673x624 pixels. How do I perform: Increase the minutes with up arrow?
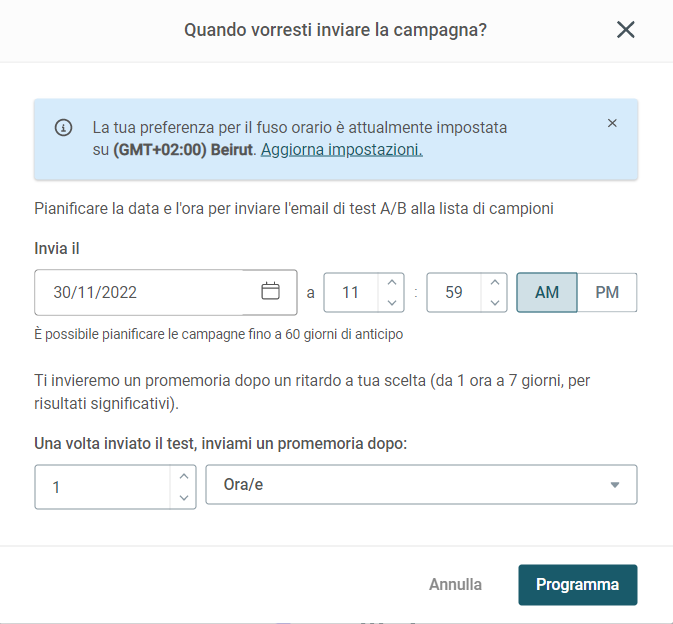pyautogui.click(x=494, y=282)
